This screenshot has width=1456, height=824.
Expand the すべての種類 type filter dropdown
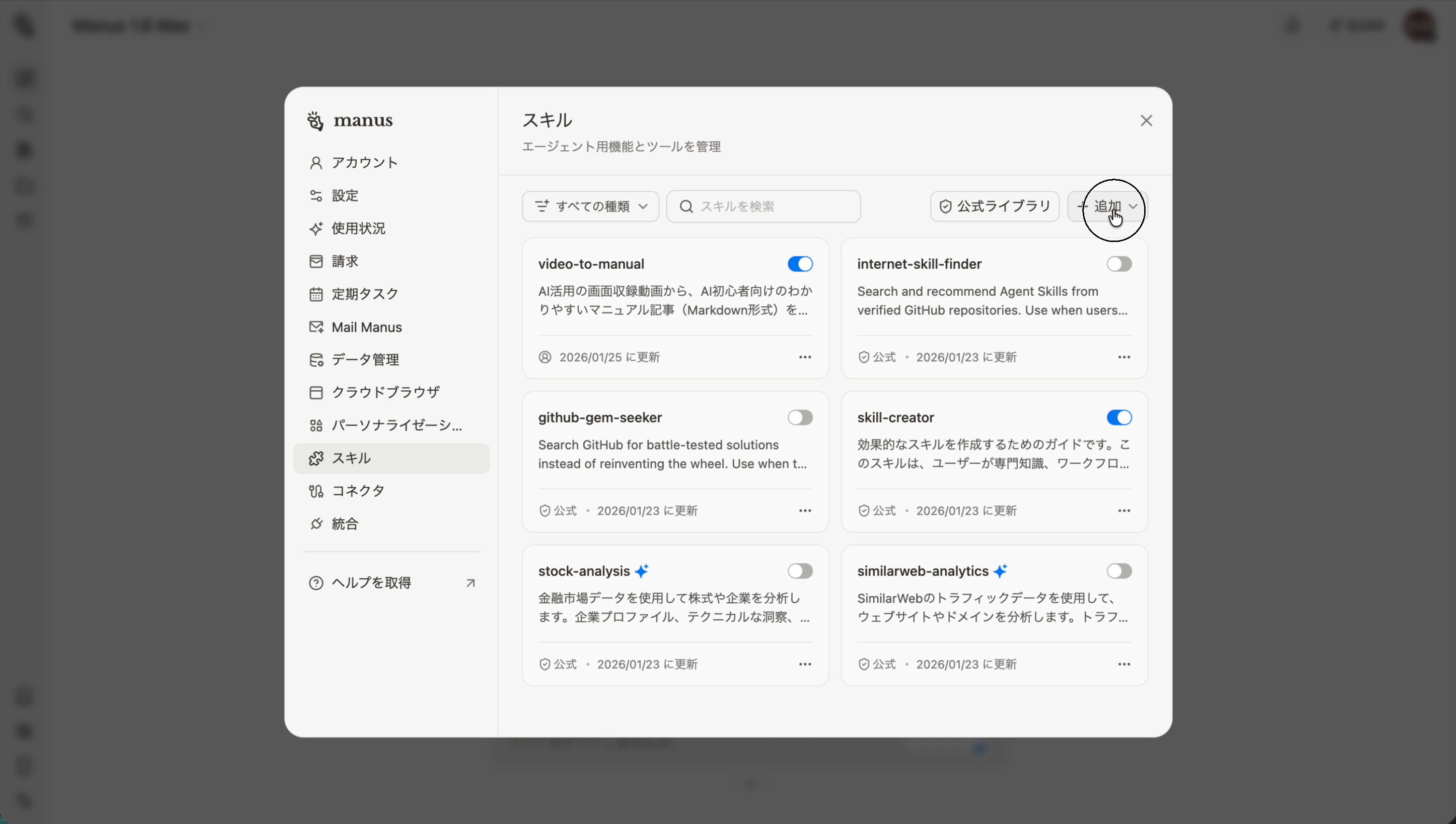(590, 206)
